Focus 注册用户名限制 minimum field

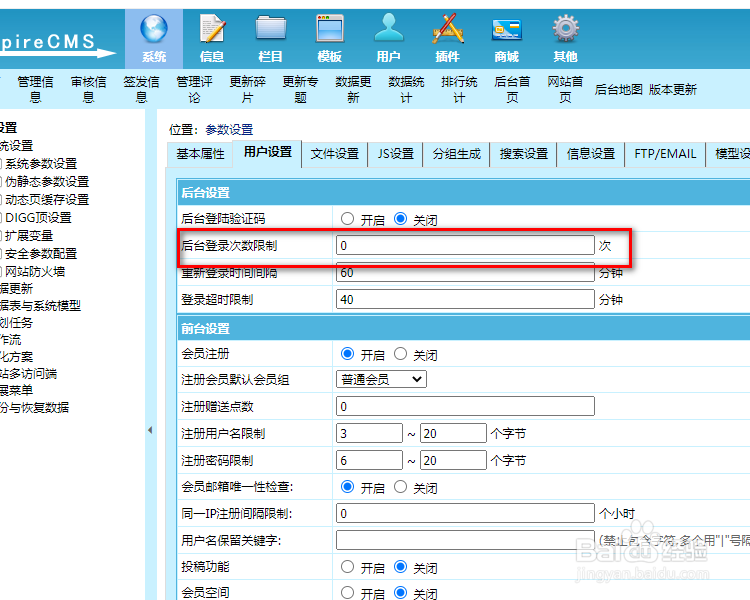[x=369, y=433]
